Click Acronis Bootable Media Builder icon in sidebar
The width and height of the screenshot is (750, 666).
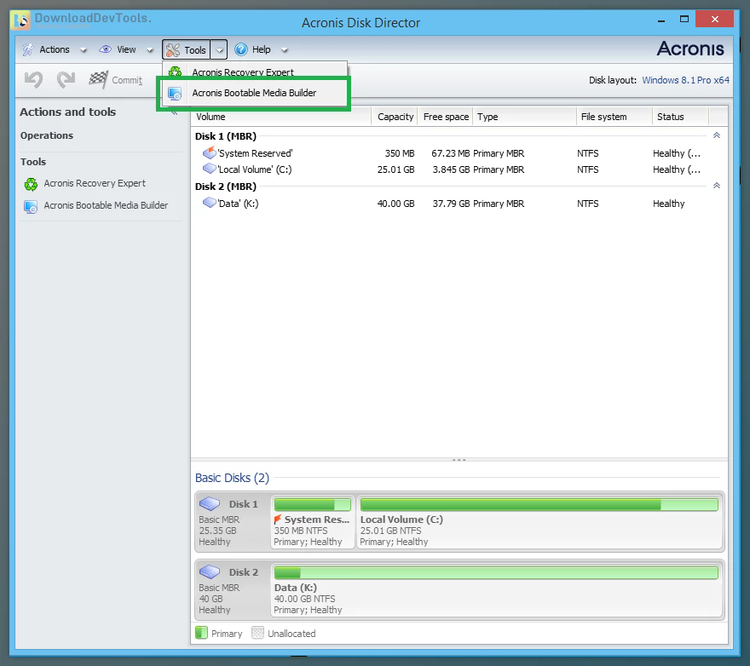tap(31, 206)
